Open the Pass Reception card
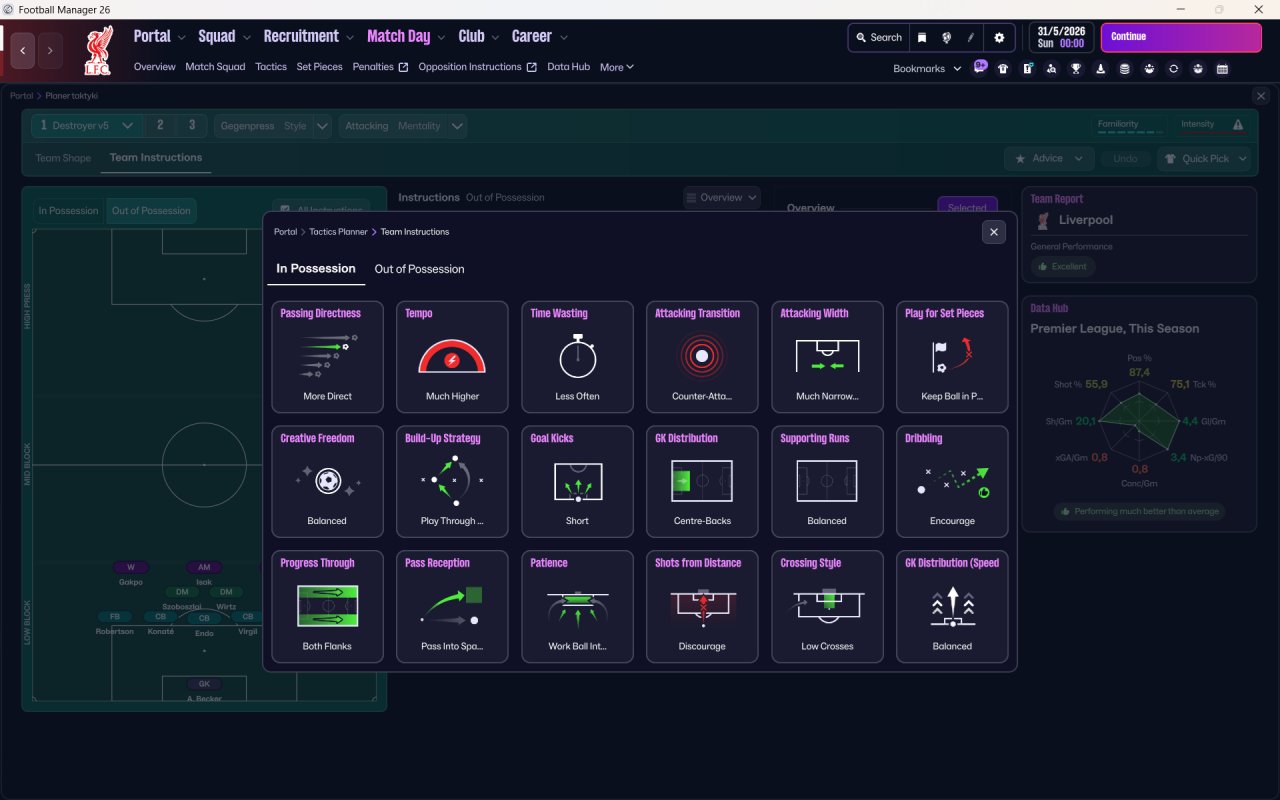1280x800 pixels. [452, 607]
